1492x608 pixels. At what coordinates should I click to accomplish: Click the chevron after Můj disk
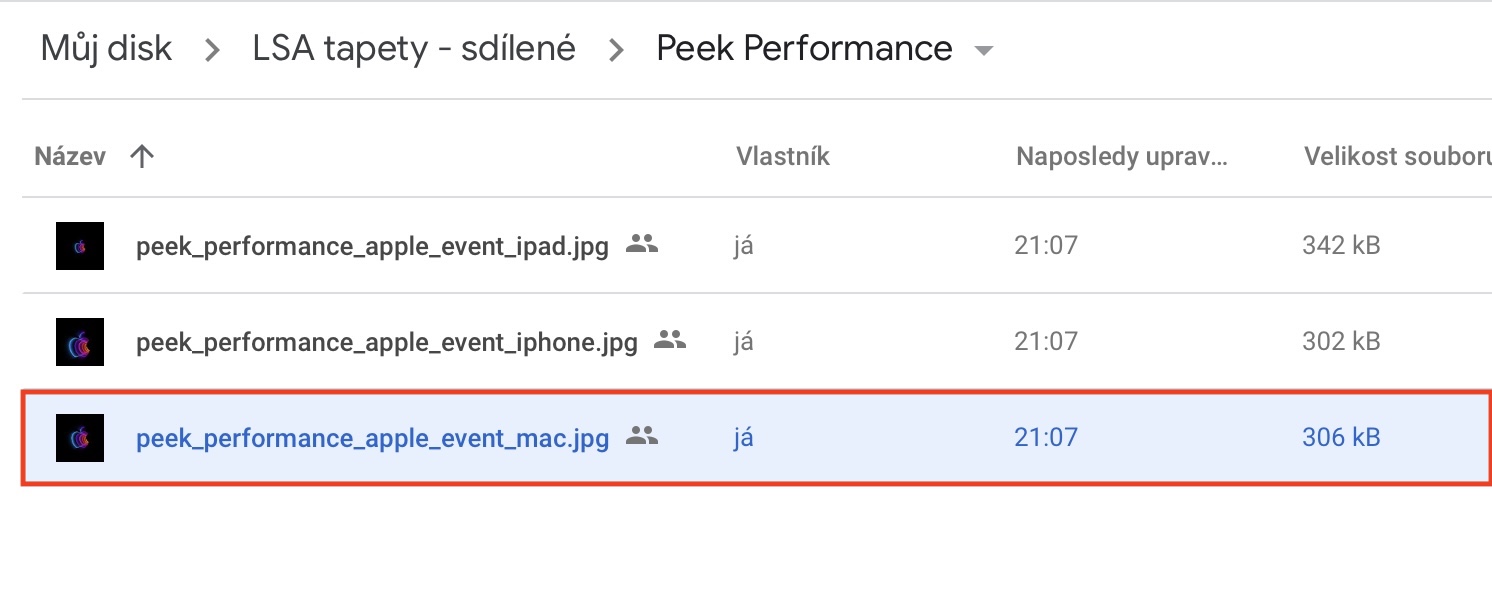tap(212, 51)
